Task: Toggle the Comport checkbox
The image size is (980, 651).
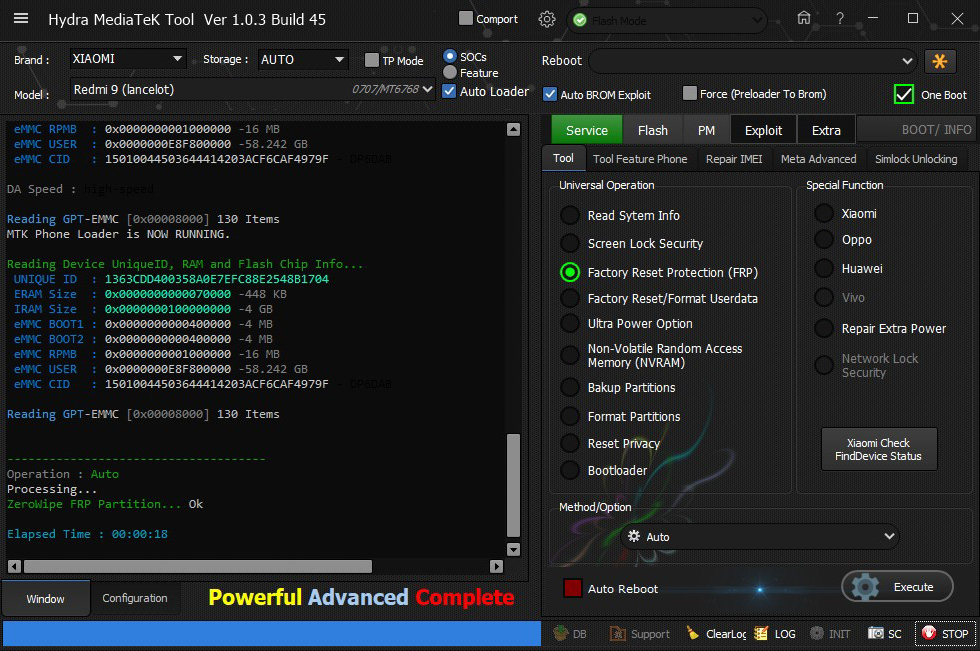Action: pos(466,19)
